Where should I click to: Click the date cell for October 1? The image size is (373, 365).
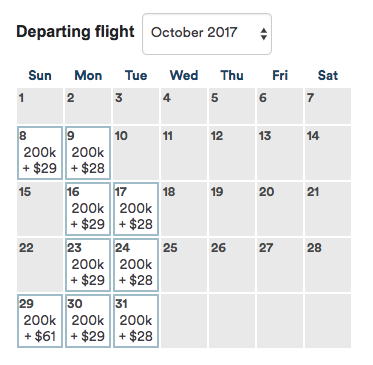tap(40, 106)
